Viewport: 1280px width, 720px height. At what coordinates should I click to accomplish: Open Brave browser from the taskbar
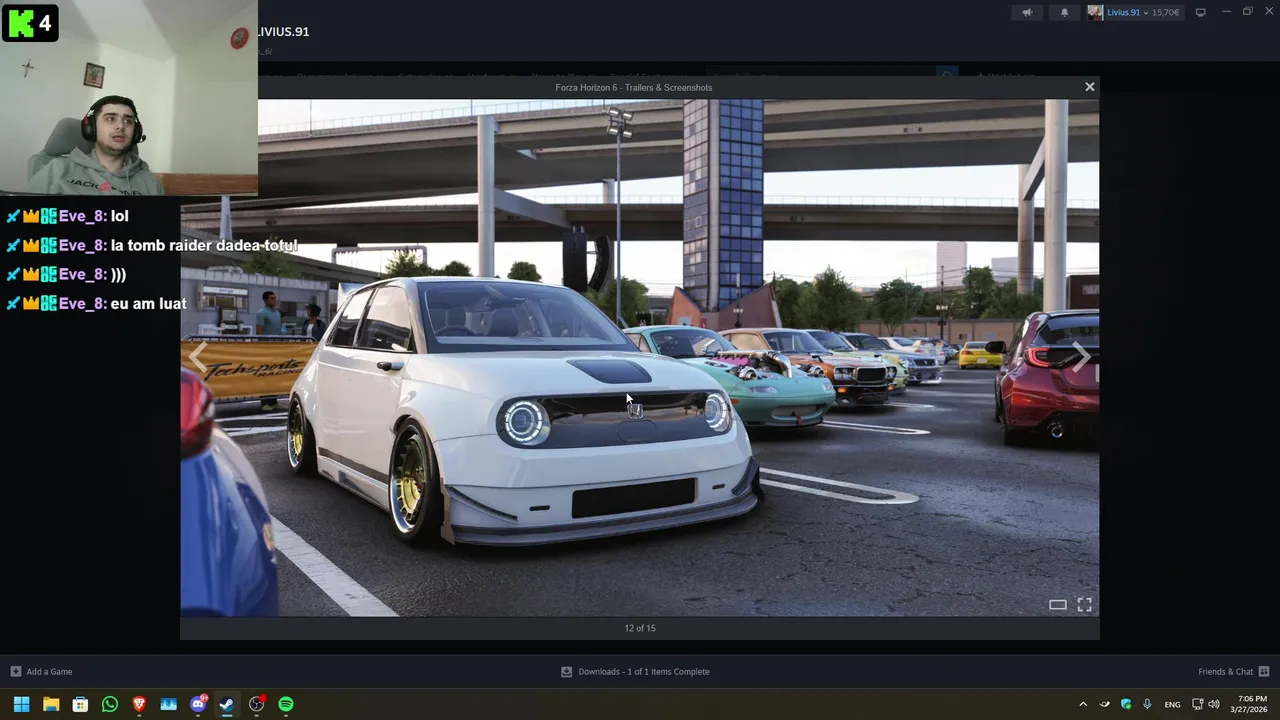(x=139, y=704)
